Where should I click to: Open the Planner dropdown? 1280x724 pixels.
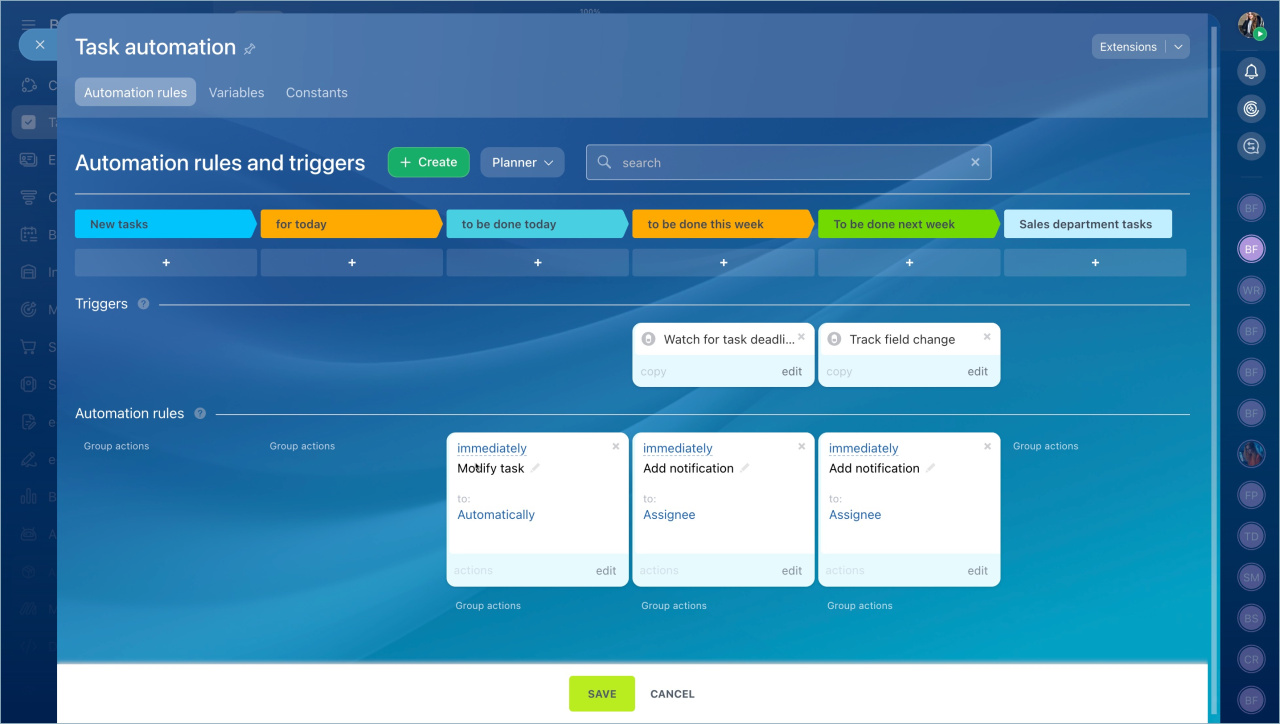[x=522, y=163]
